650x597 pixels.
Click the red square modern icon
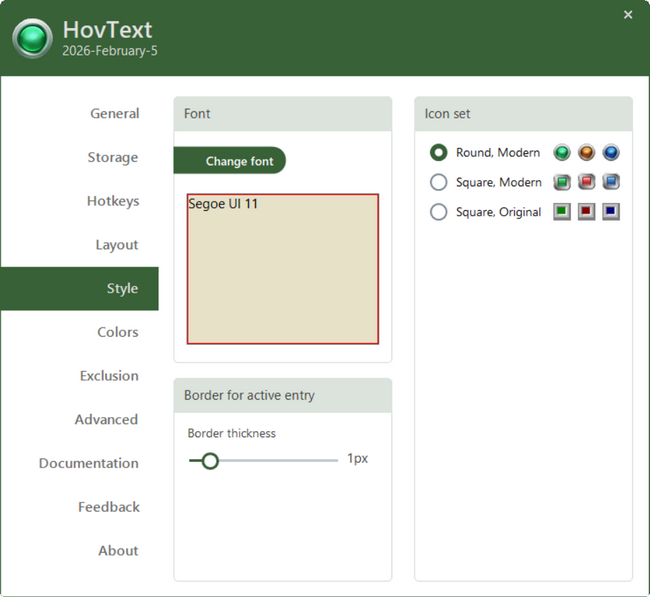tap(587, 182)
